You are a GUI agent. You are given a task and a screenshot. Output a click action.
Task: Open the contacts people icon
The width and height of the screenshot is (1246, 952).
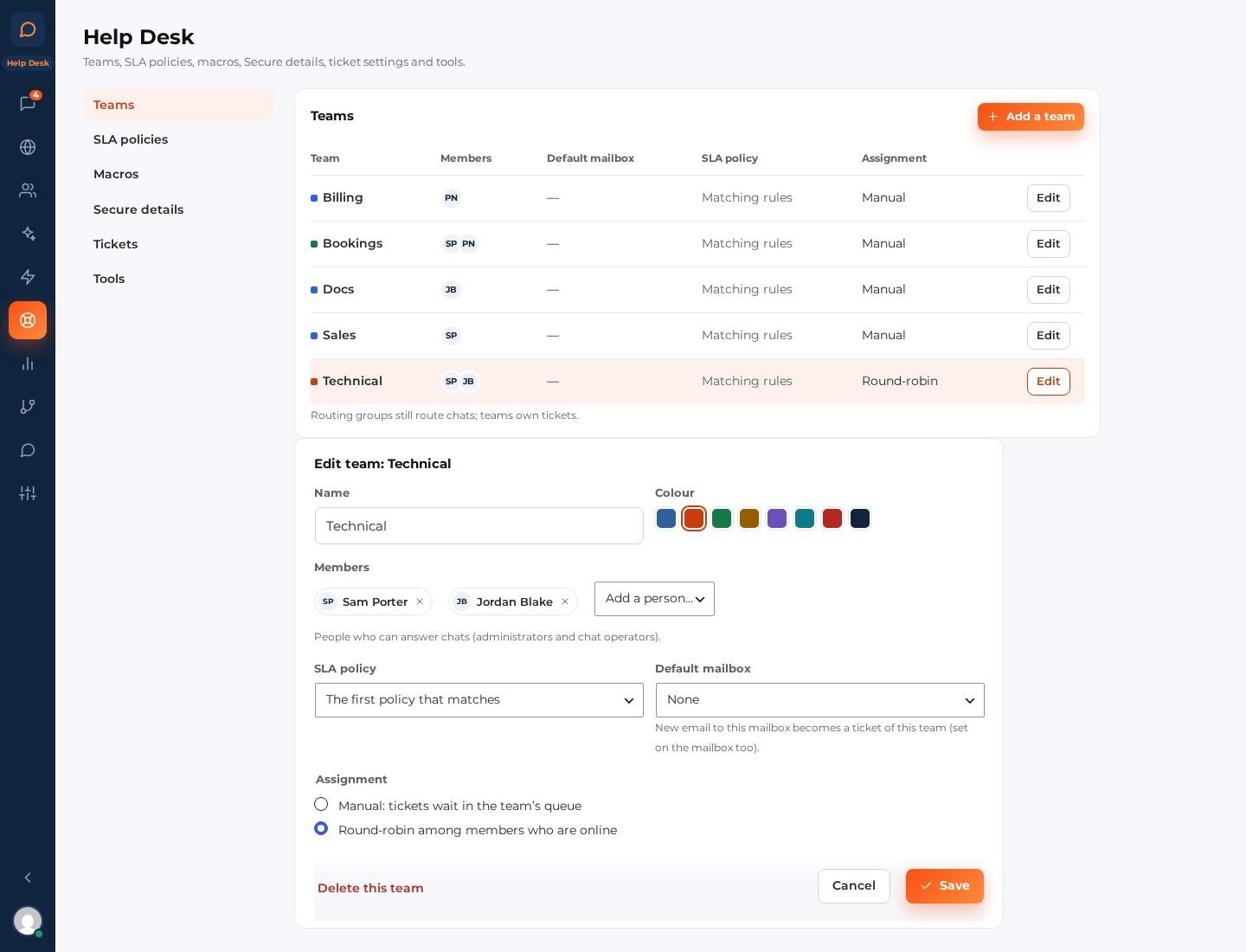pos(28,190)
